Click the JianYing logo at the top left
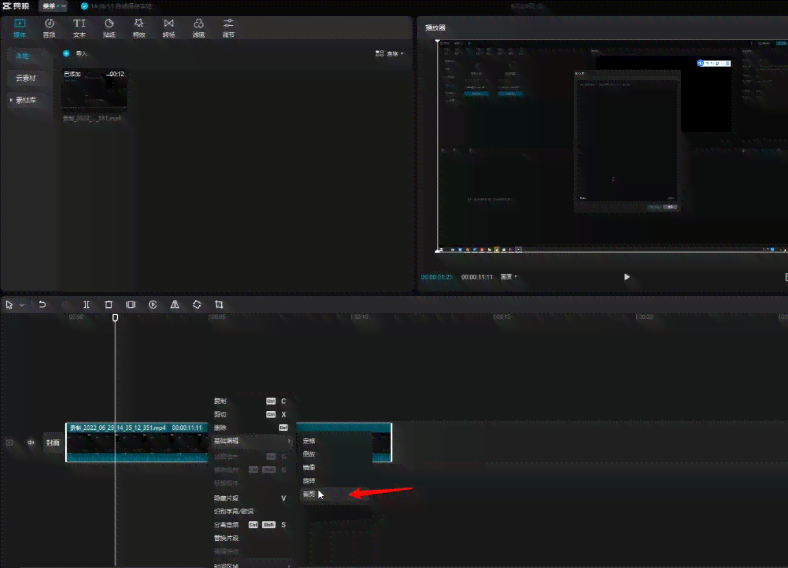The height and width of the screenshot is (568, 788). coord(16,6)
